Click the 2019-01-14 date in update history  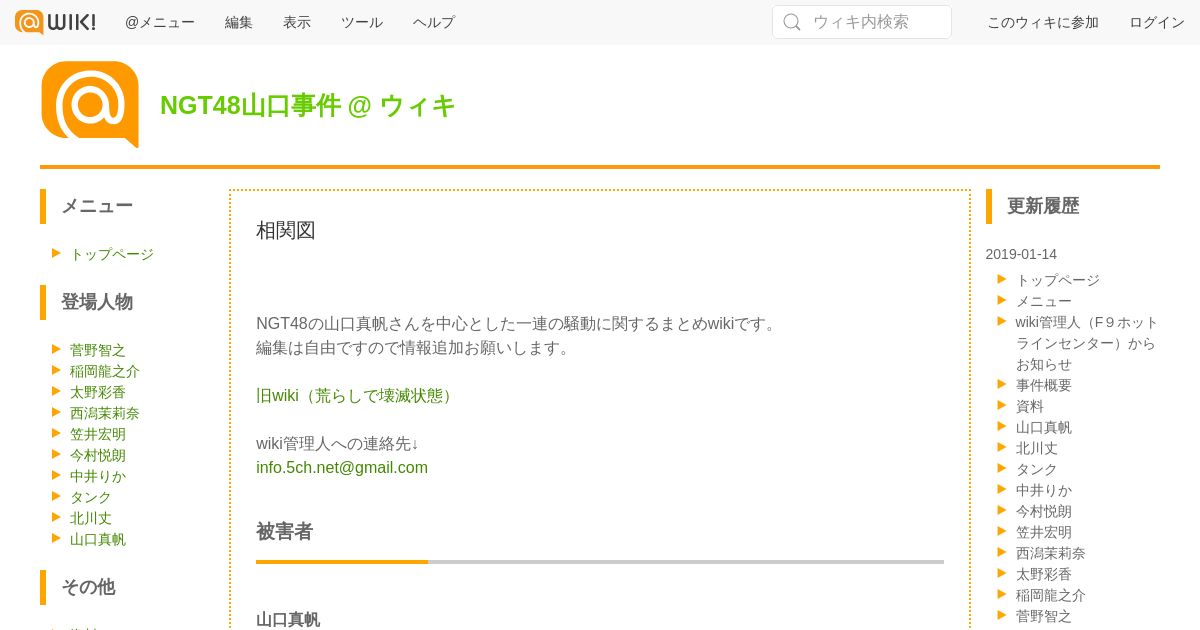coord(1021,254)
